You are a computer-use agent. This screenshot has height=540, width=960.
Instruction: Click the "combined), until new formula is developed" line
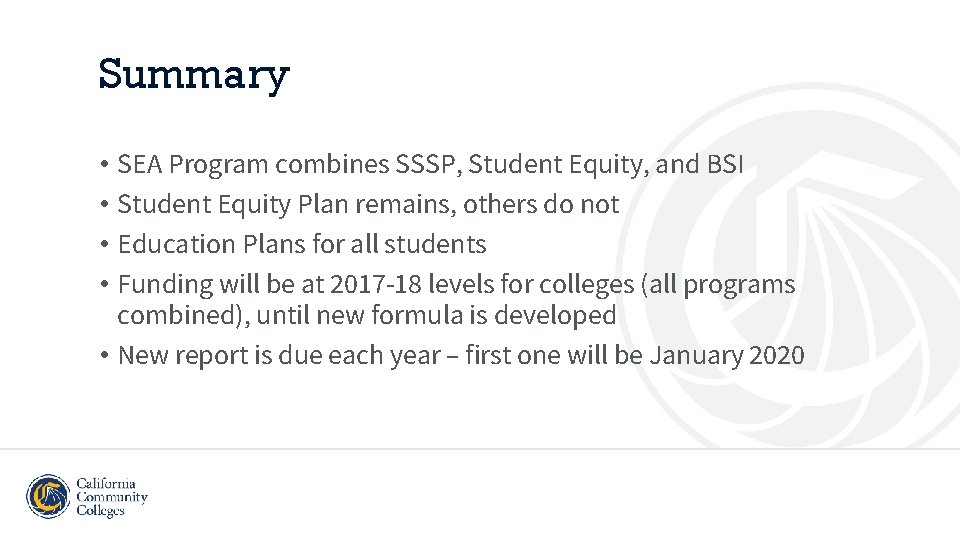[x=366, y=315]
